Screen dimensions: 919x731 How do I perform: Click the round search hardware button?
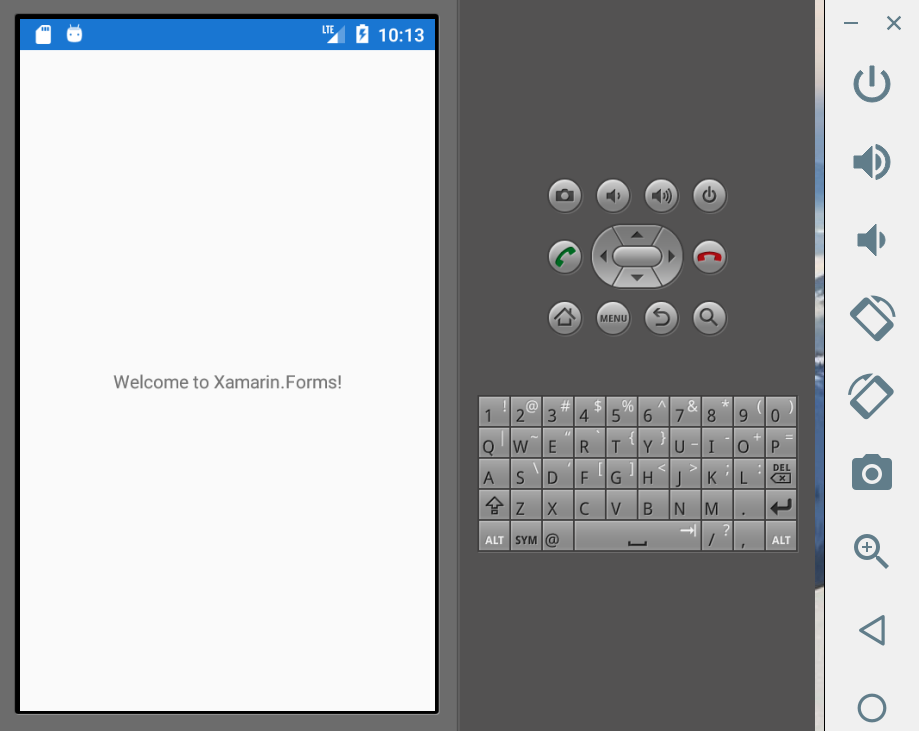(709, 318)
